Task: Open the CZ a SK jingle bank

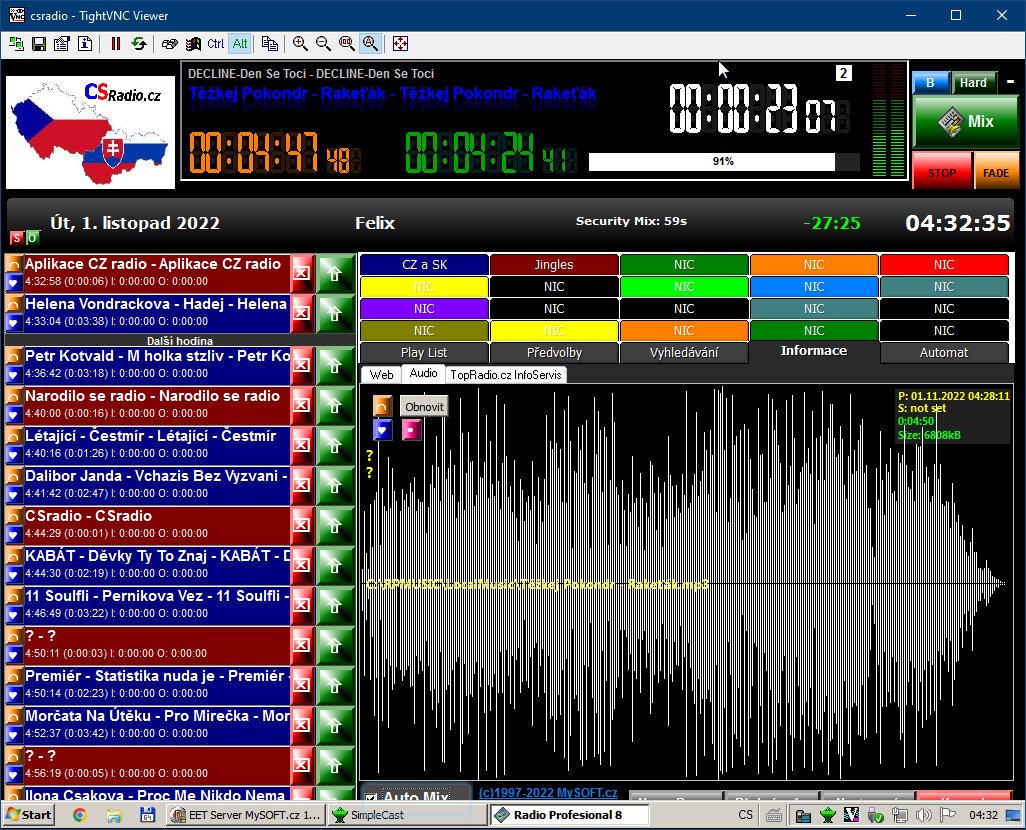Action: tap(424, 264)
